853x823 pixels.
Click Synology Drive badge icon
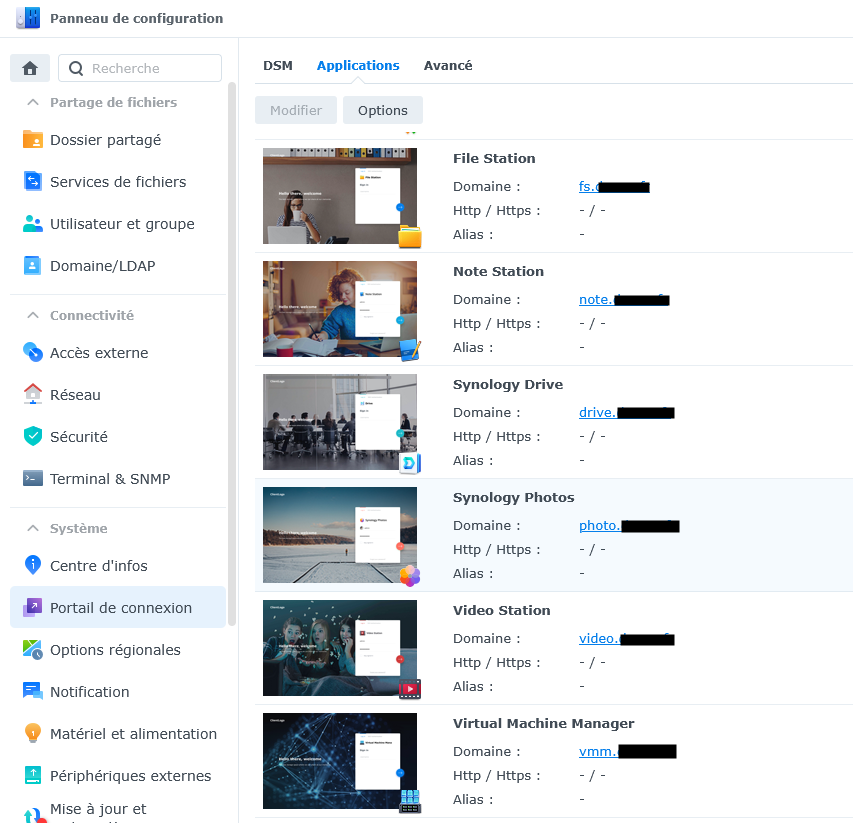click(410, 463)
